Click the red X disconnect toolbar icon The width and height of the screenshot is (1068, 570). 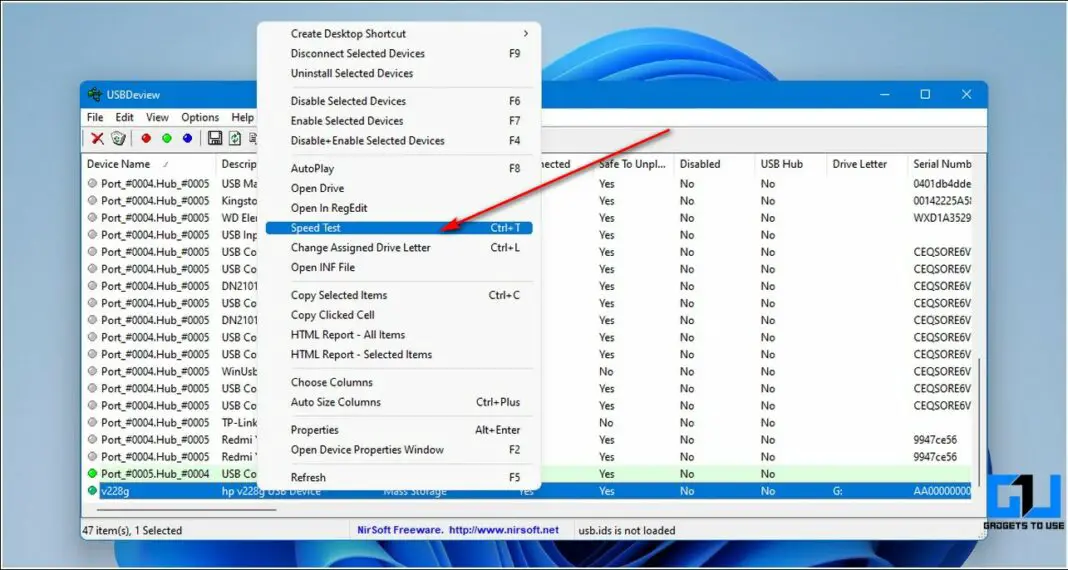[x=97, y=139]
